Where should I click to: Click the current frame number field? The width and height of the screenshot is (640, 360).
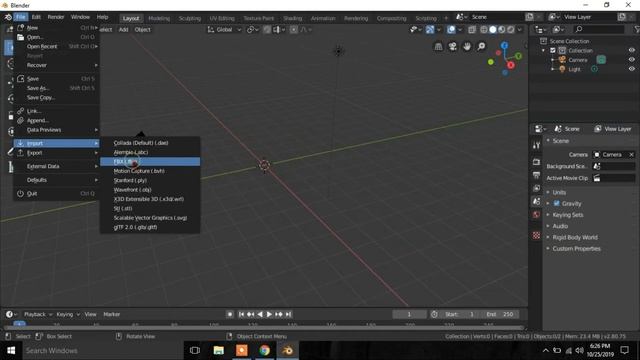pos(409,314)
